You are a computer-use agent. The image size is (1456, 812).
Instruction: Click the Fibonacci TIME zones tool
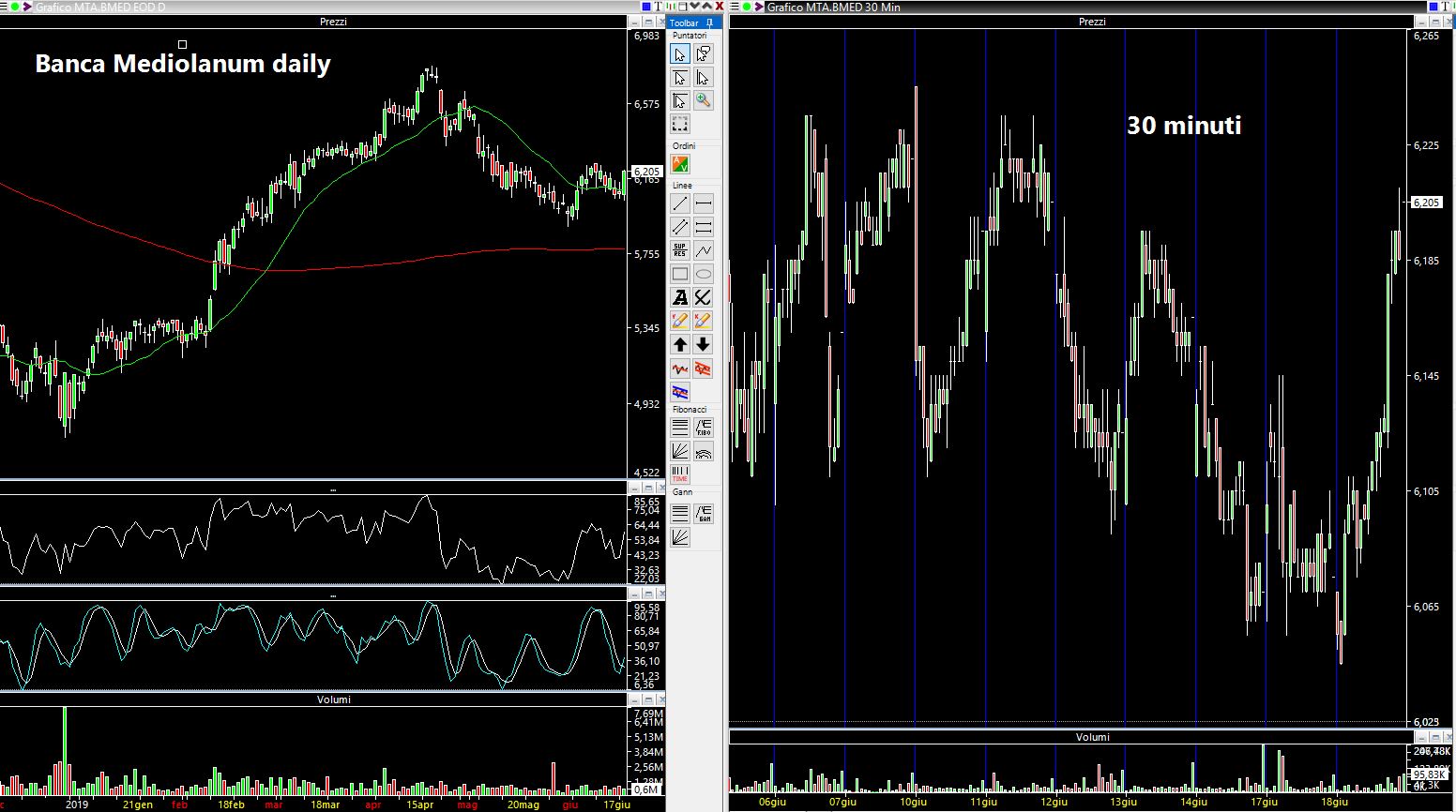(680, 474)
